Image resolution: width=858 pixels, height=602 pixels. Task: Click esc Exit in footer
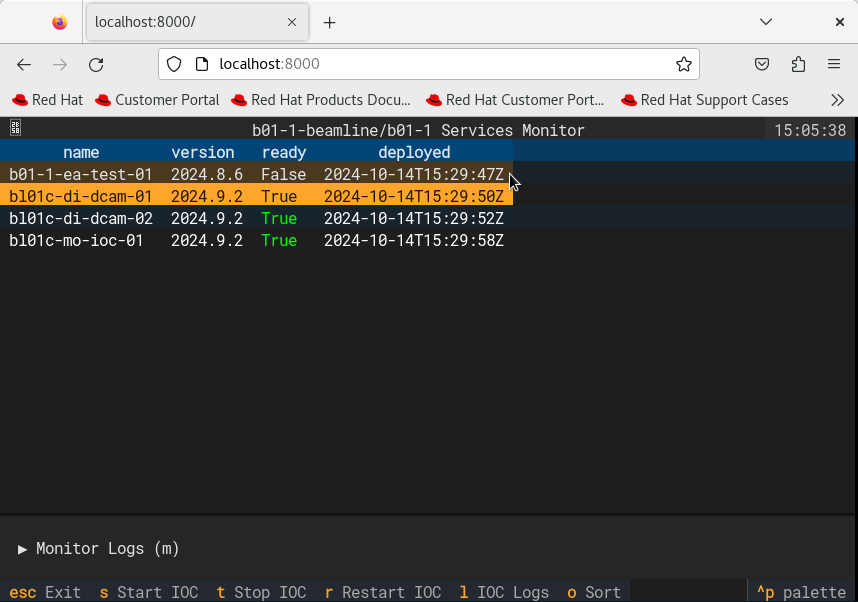click(45, 592)
